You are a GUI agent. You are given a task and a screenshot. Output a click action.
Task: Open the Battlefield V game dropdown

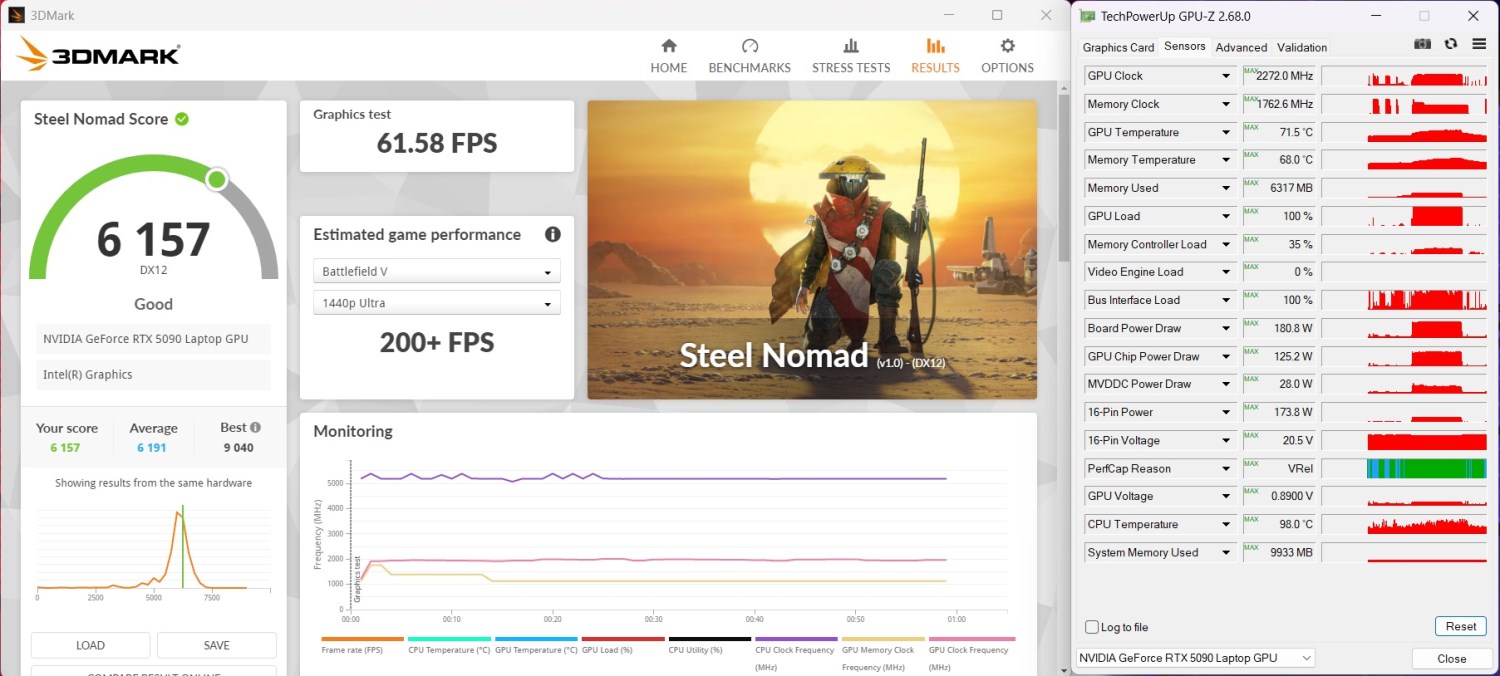(x=436, y=271)
